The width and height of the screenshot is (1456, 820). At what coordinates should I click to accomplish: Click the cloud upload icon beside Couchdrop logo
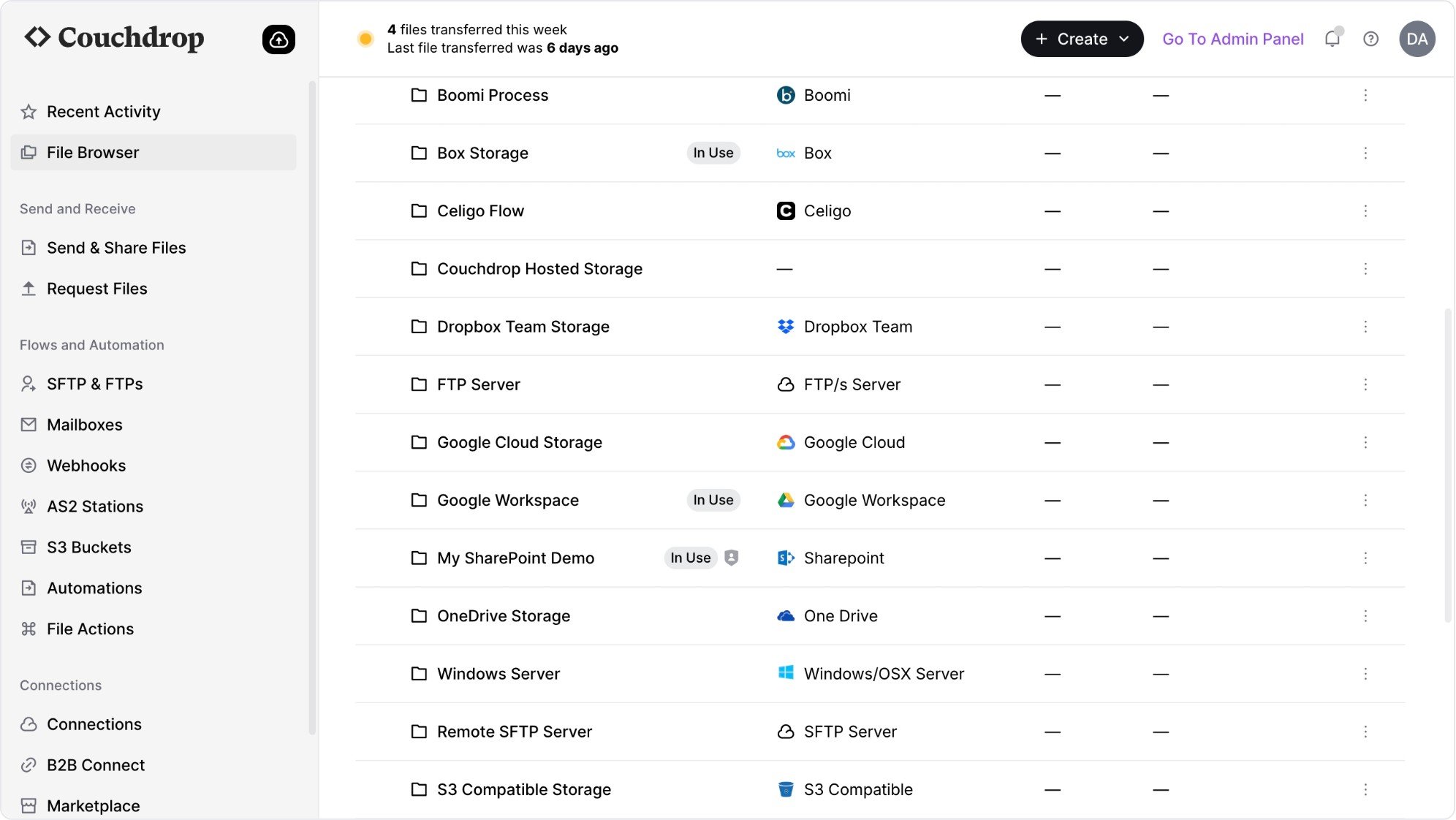click(278, 39)
